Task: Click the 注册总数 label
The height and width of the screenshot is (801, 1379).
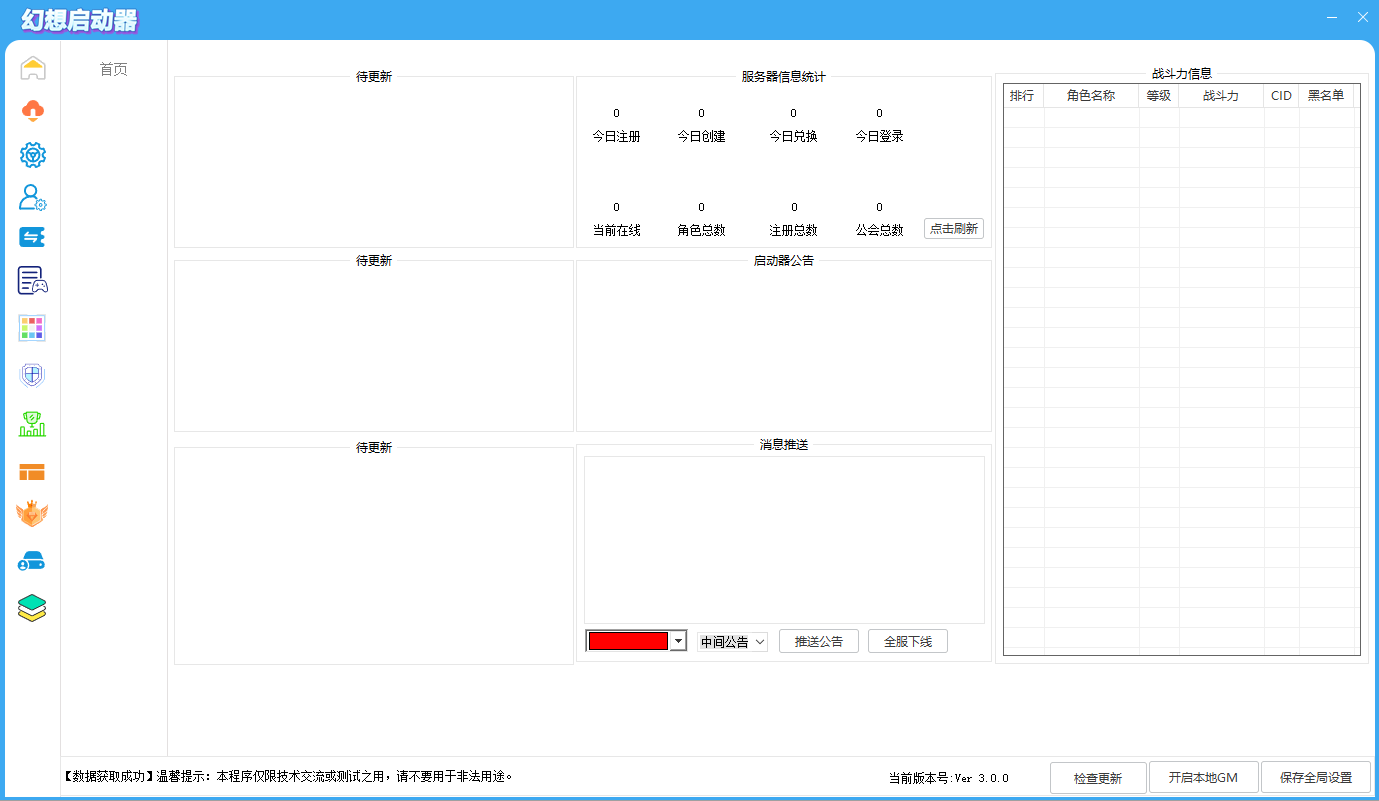Action: point(793,230)
